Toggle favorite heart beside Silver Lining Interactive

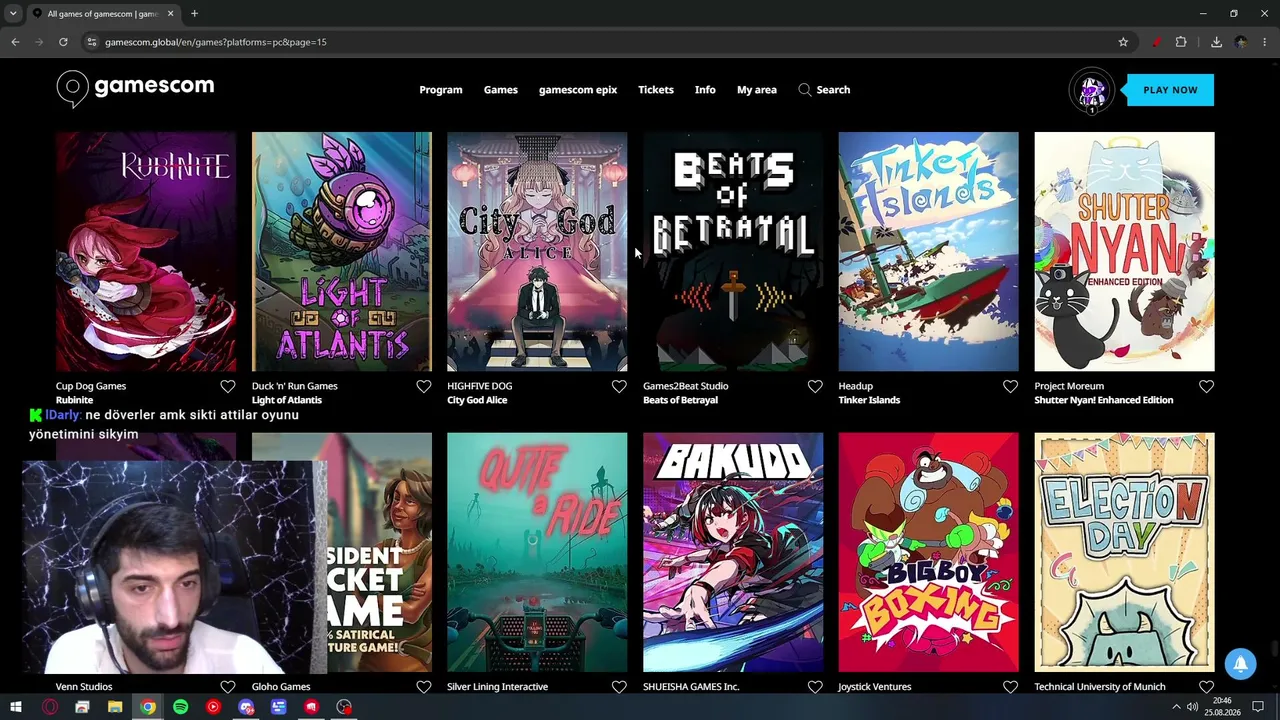click(619, 687)
